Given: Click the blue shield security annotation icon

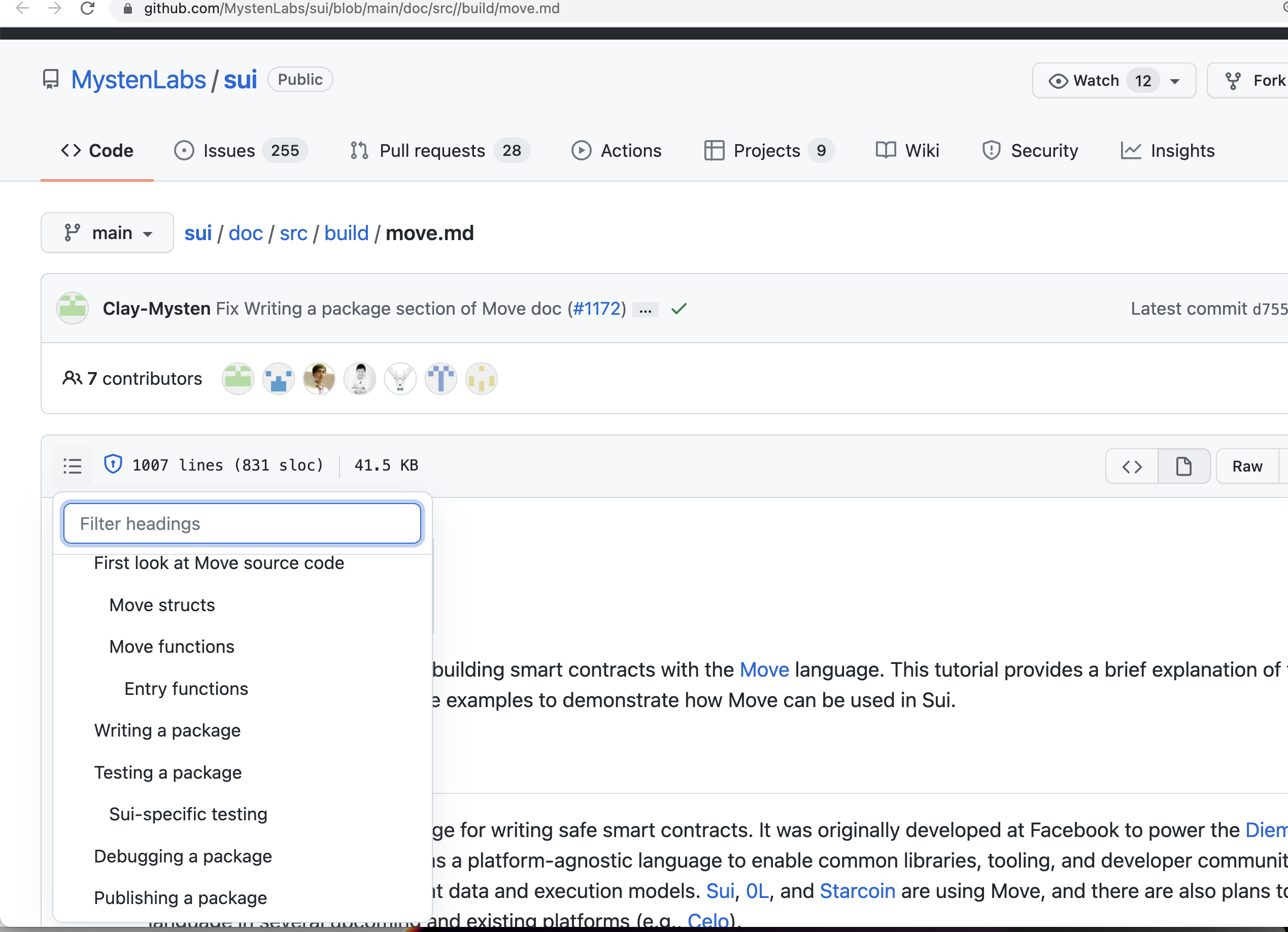Looking at the screenshot, I should pos(114,464).
